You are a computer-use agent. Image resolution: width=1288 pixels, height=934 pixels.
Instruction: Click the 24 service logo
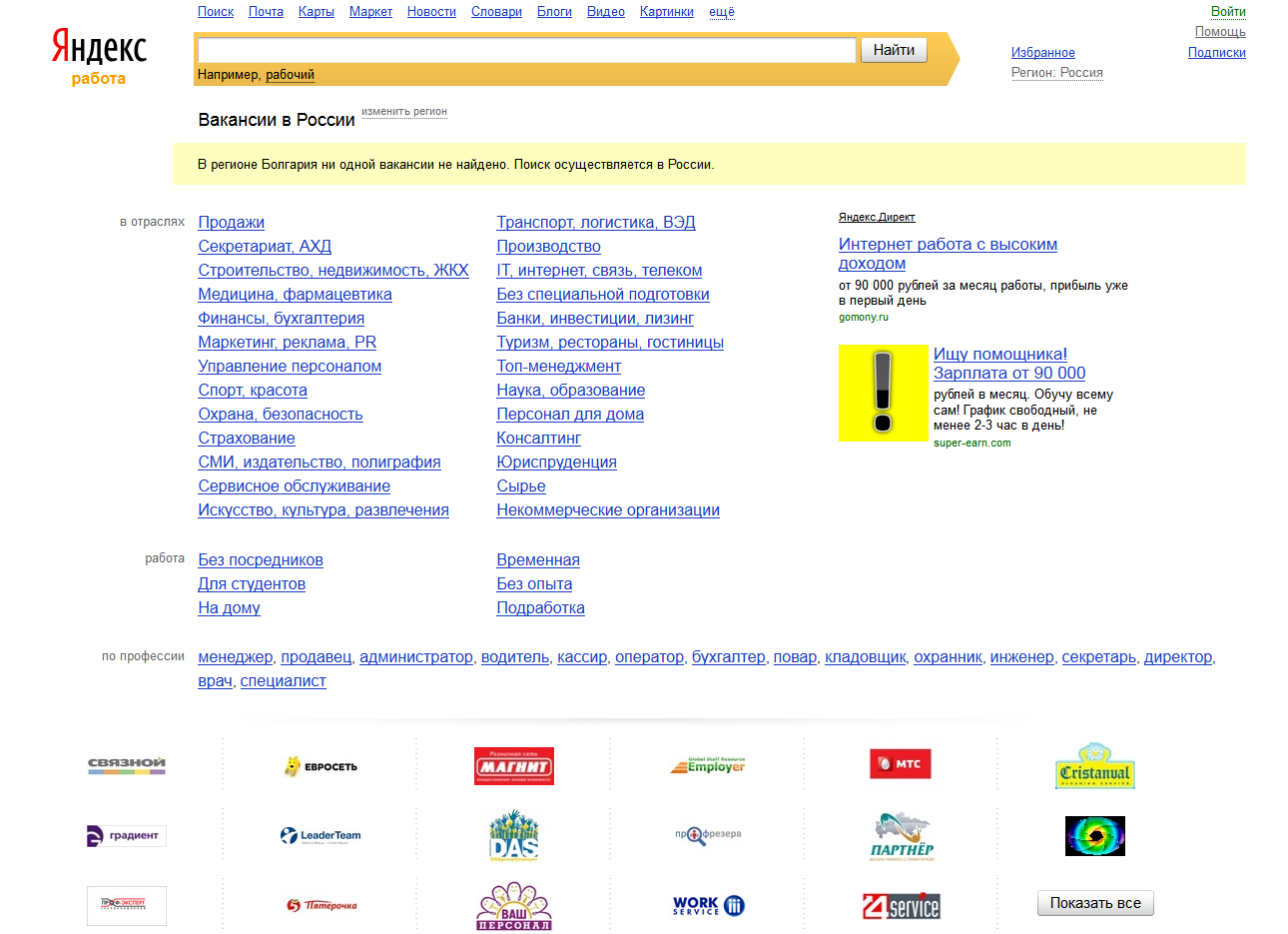(902, 906)
